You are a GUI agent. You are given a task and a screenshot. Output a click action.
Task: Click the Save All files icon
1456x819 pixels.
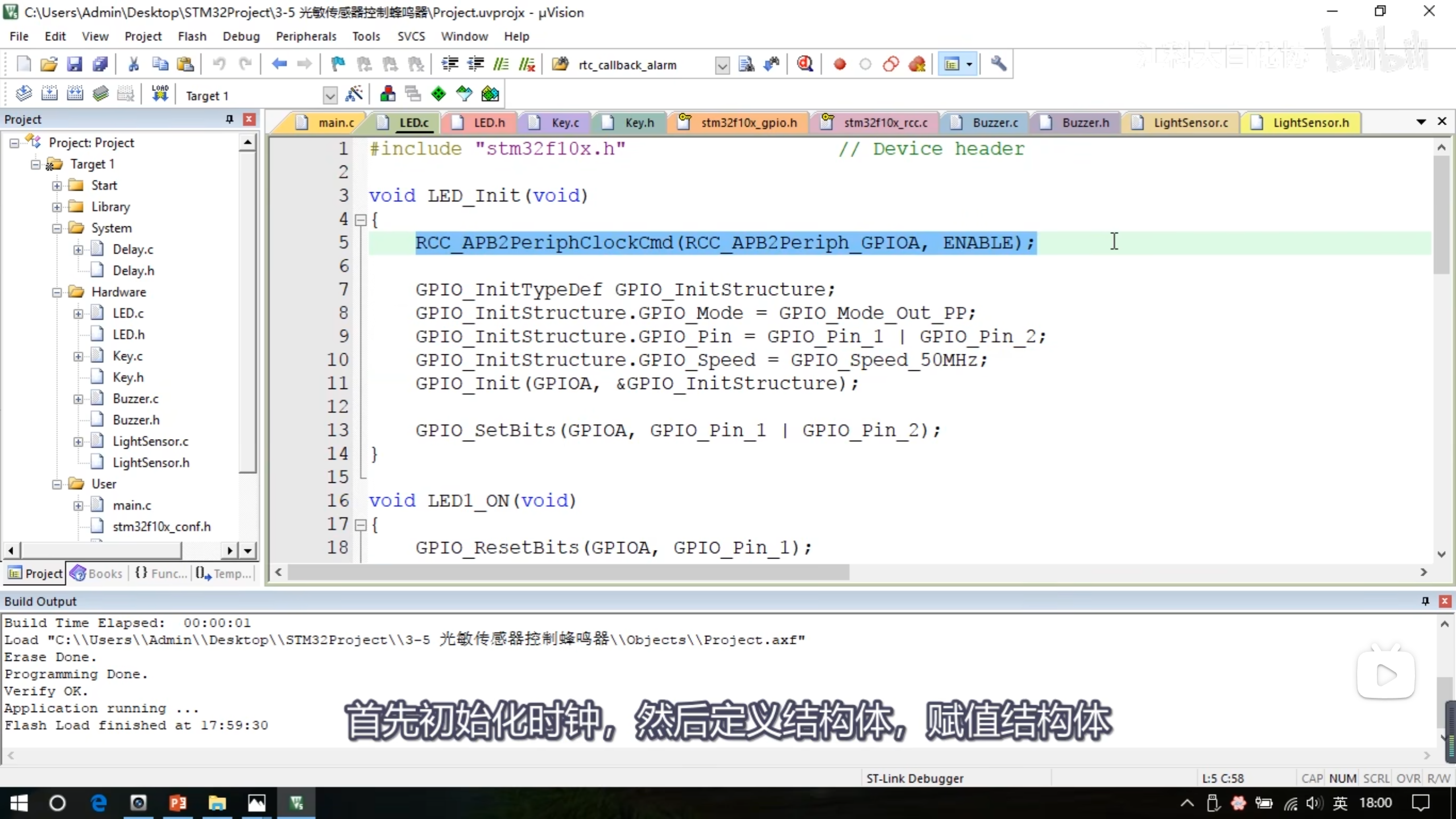[100, 64]
